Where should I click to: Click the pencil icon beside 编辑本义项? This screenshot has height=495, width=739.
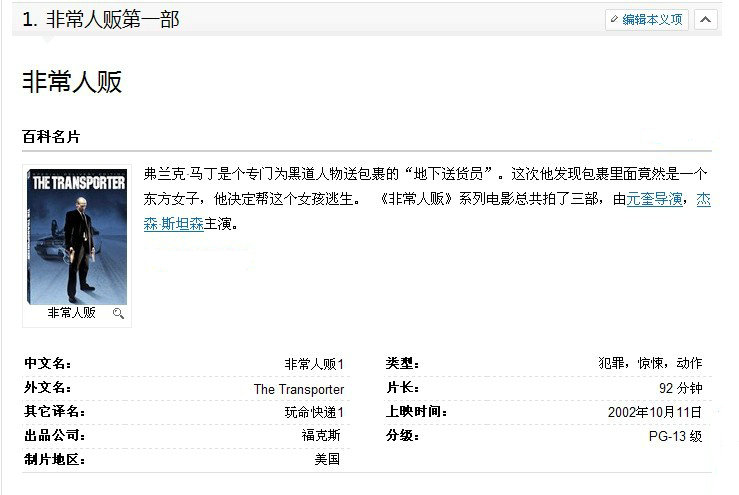point(614,19)
